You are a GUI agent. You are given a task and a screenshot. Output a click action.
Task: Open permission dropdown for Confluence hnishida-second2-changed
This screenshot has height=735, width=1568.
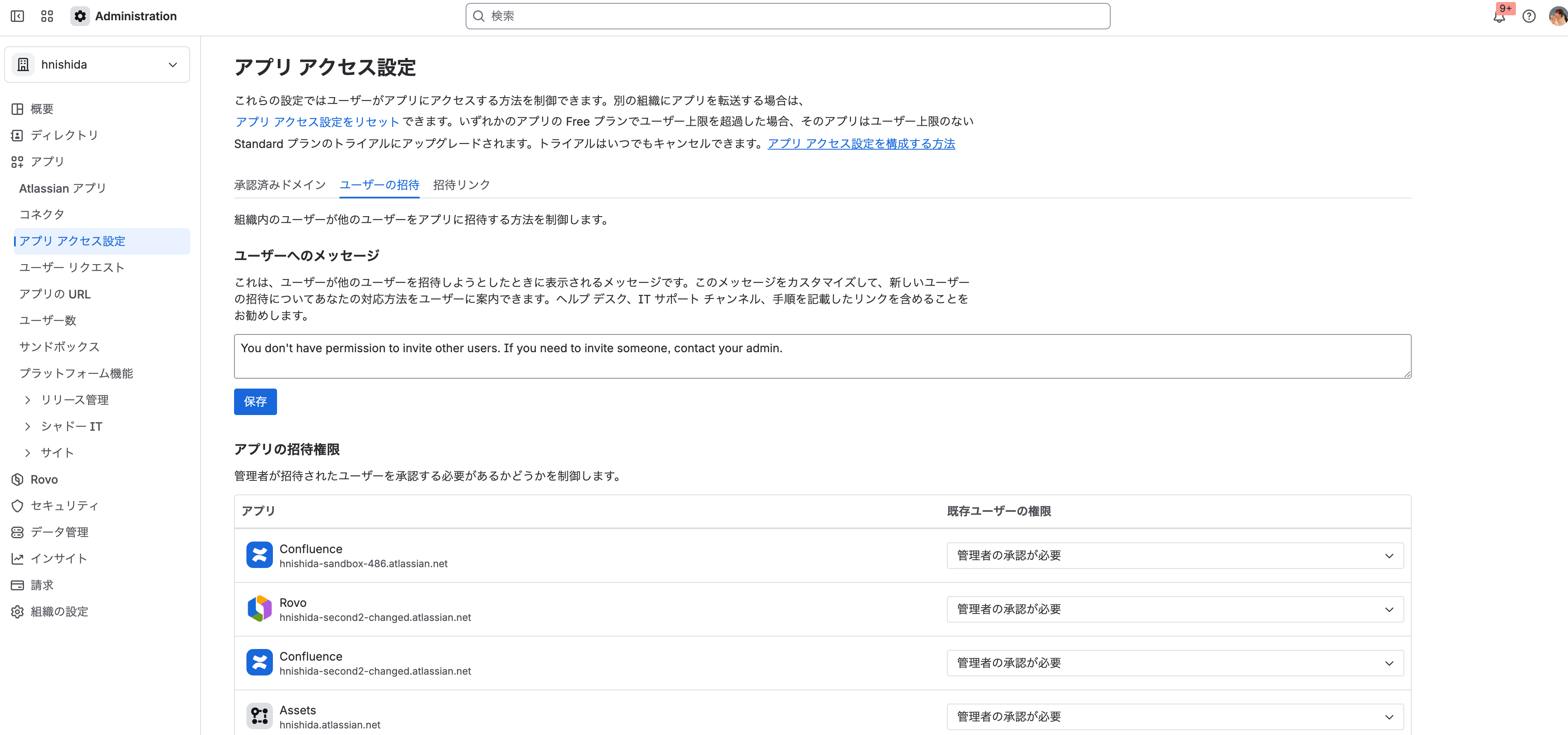[1175, 663]
